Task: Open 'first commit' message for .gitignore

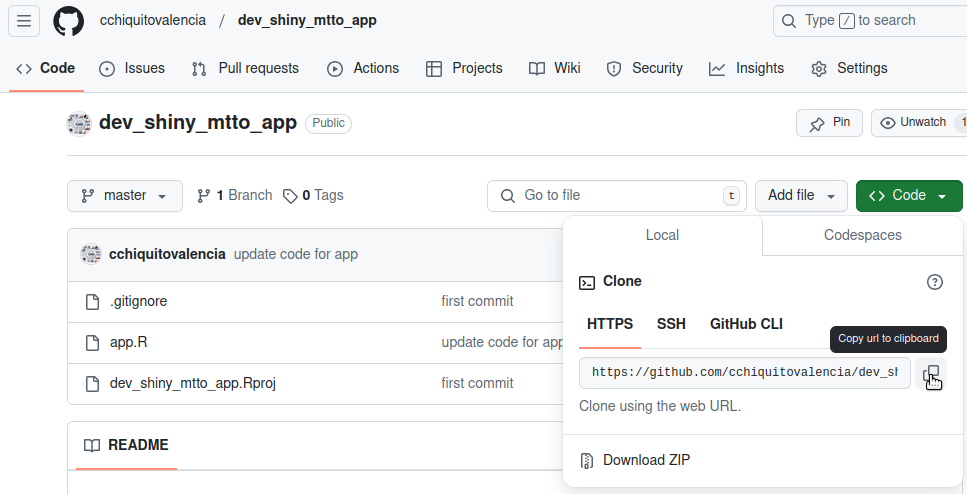Action: (x=477, y=301)
